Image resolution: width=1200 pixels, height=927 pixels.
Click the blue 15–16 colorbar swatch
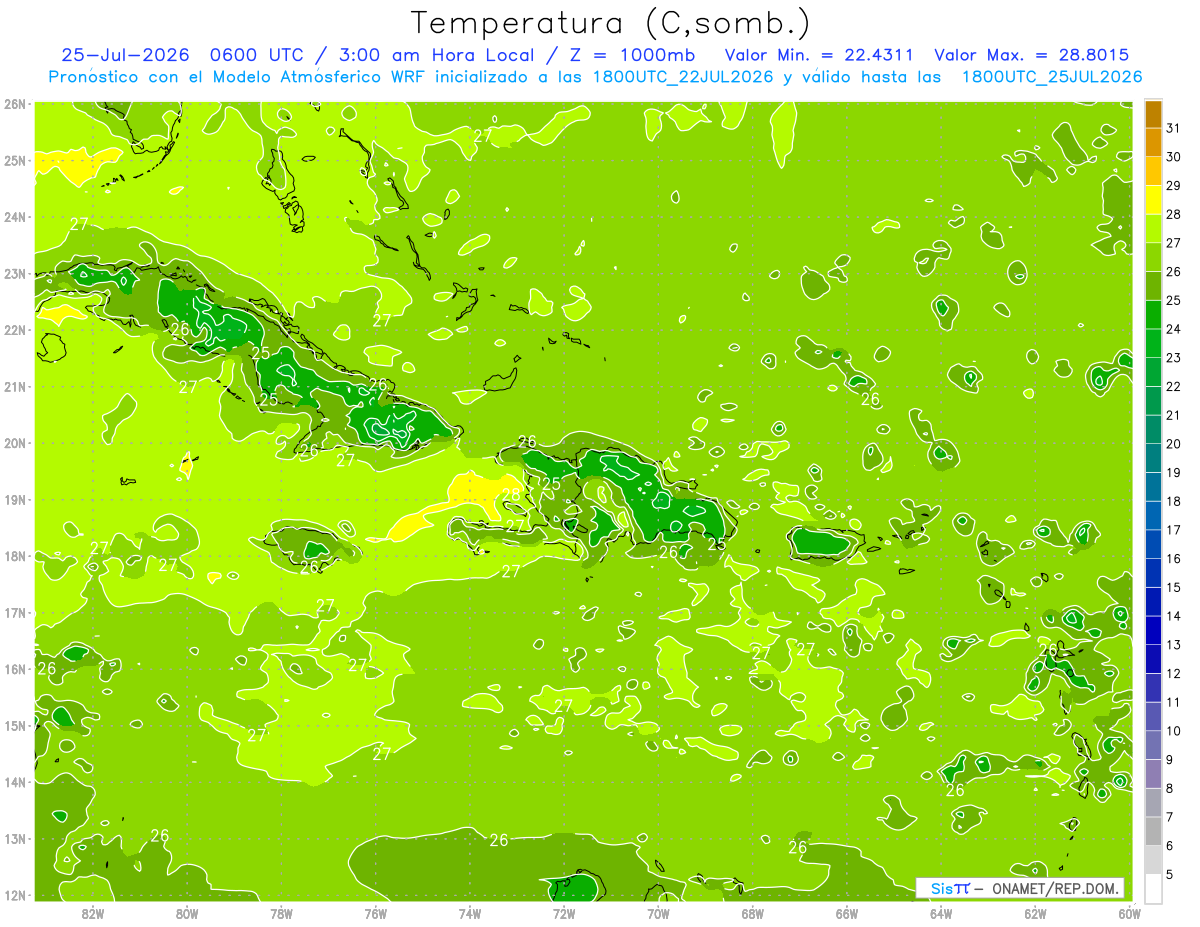click(x=1153, y=572)
